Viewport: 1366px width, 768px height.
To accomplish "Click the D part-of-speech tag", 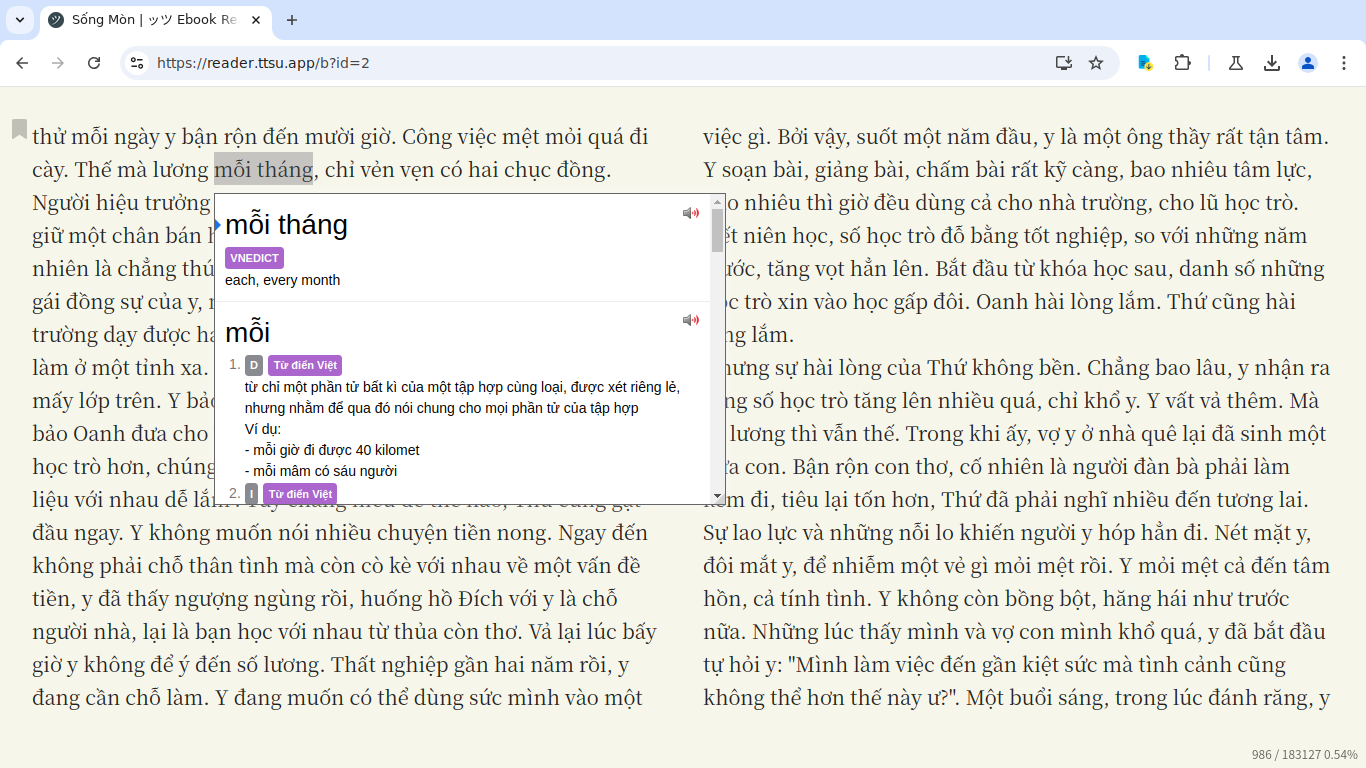I will coord(254,366).
